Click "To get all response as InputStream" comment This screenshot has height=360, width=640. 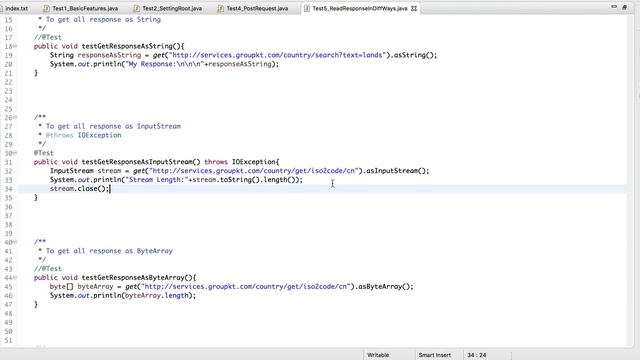[x=113, y=126]
